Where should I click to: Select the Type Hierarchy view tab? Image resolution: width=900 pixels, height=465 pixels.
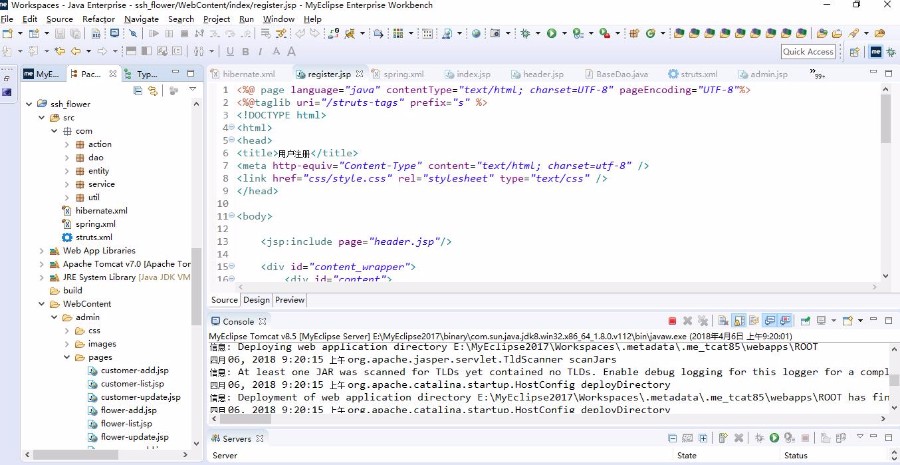(141, 74)
